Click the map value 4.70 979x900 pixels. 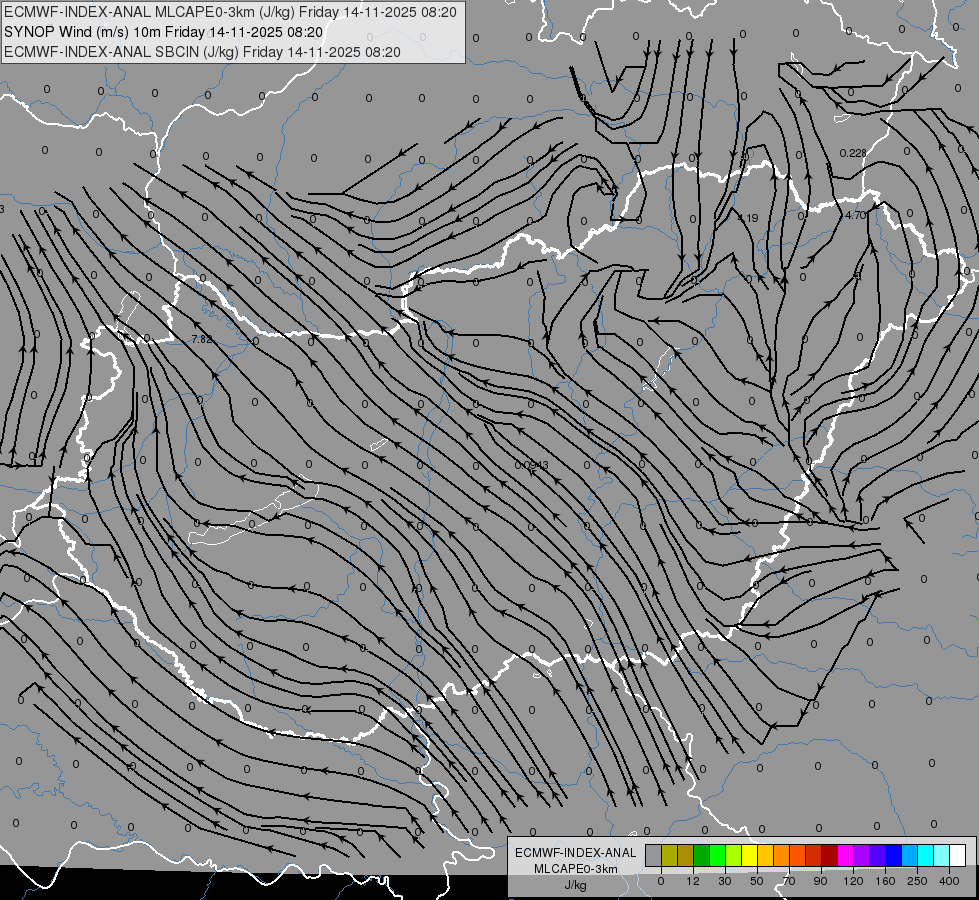click(x=855, y=215)
